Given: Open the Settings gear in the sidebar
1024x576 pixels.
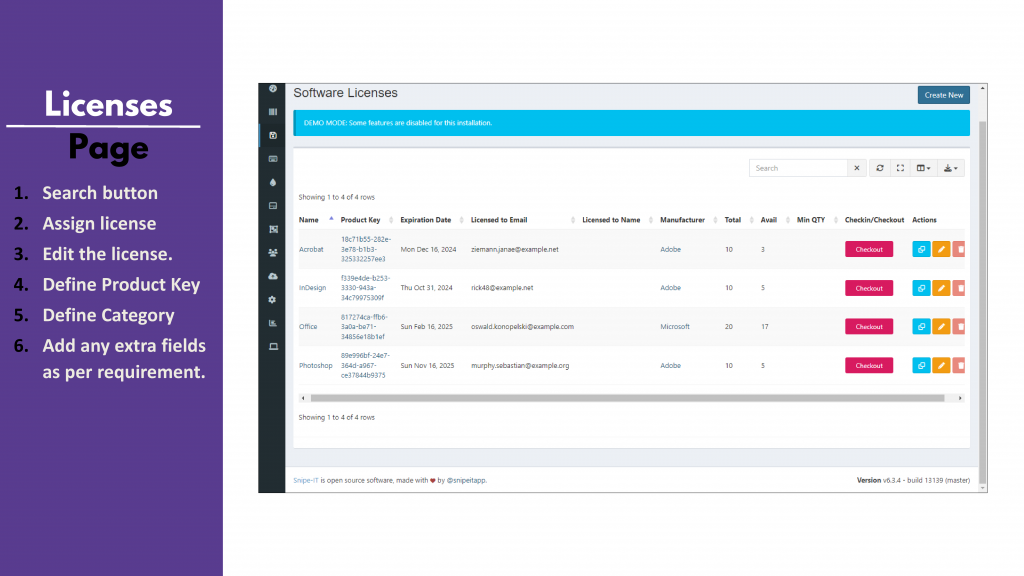Looking at the screenshot, I should pos(273,299).
